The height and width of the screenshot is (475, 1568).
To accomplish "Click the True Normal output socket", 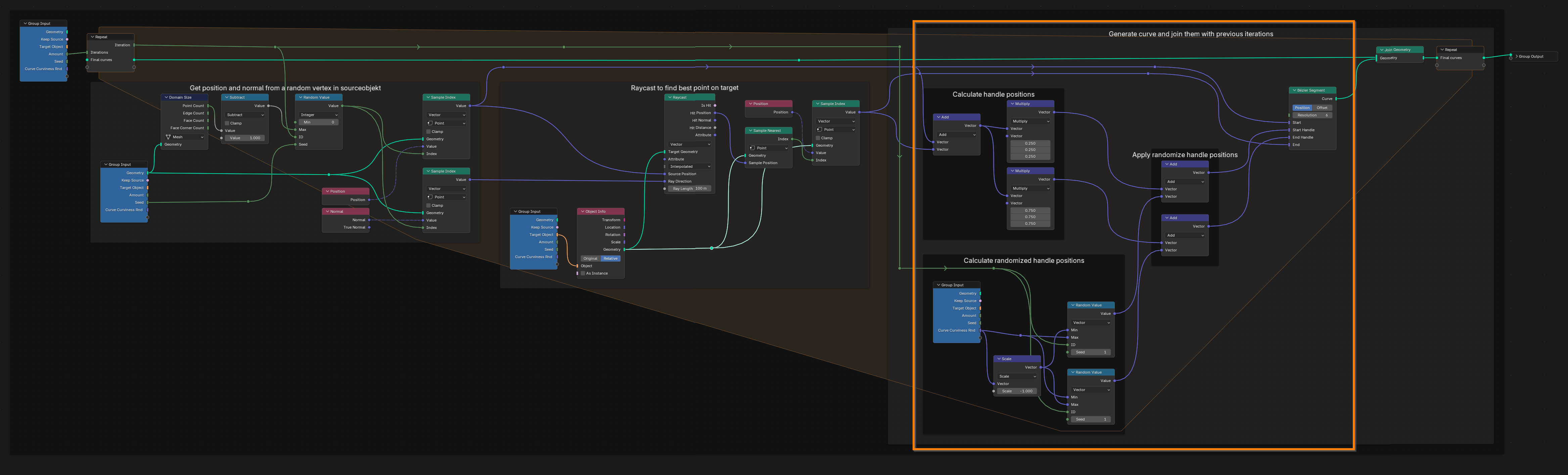I will tap(369, 228).
